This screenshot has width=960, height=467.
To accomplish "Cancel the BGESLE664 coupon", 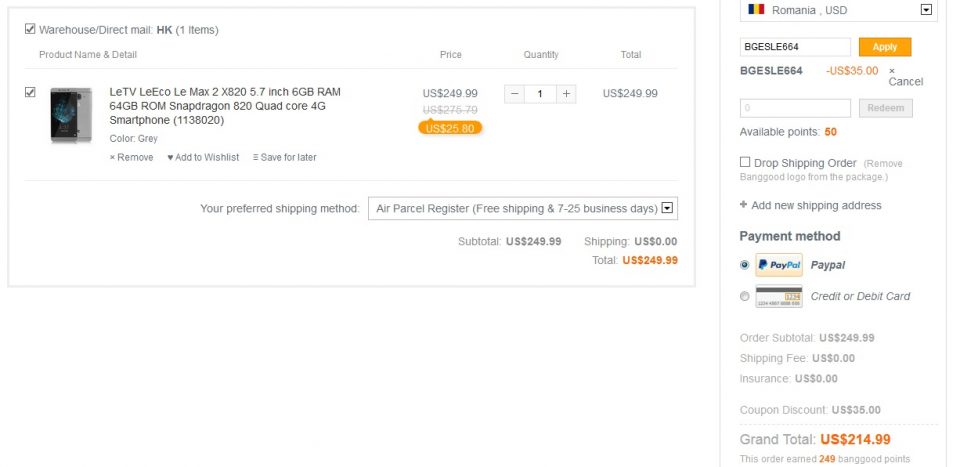I will click(905, 76).
